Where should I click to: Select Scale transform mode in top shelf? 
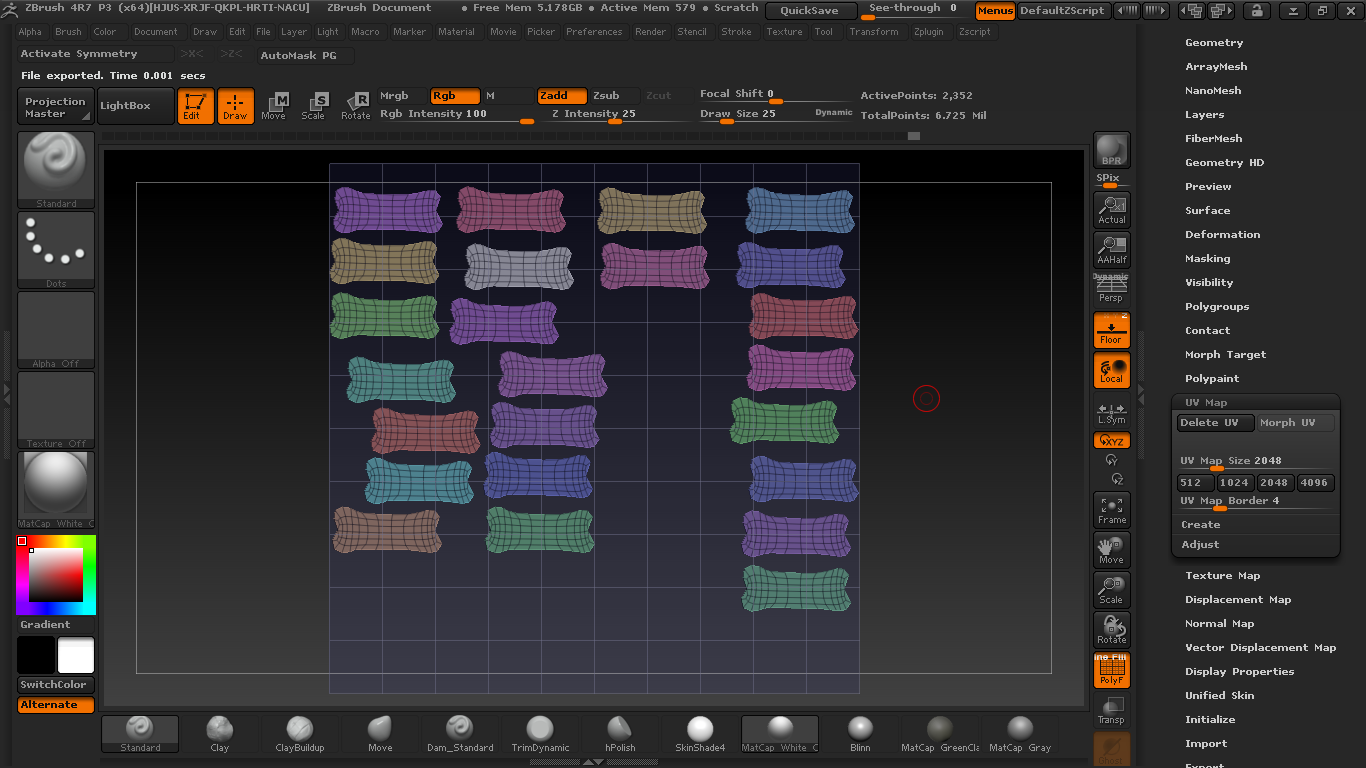pos(314,106)
